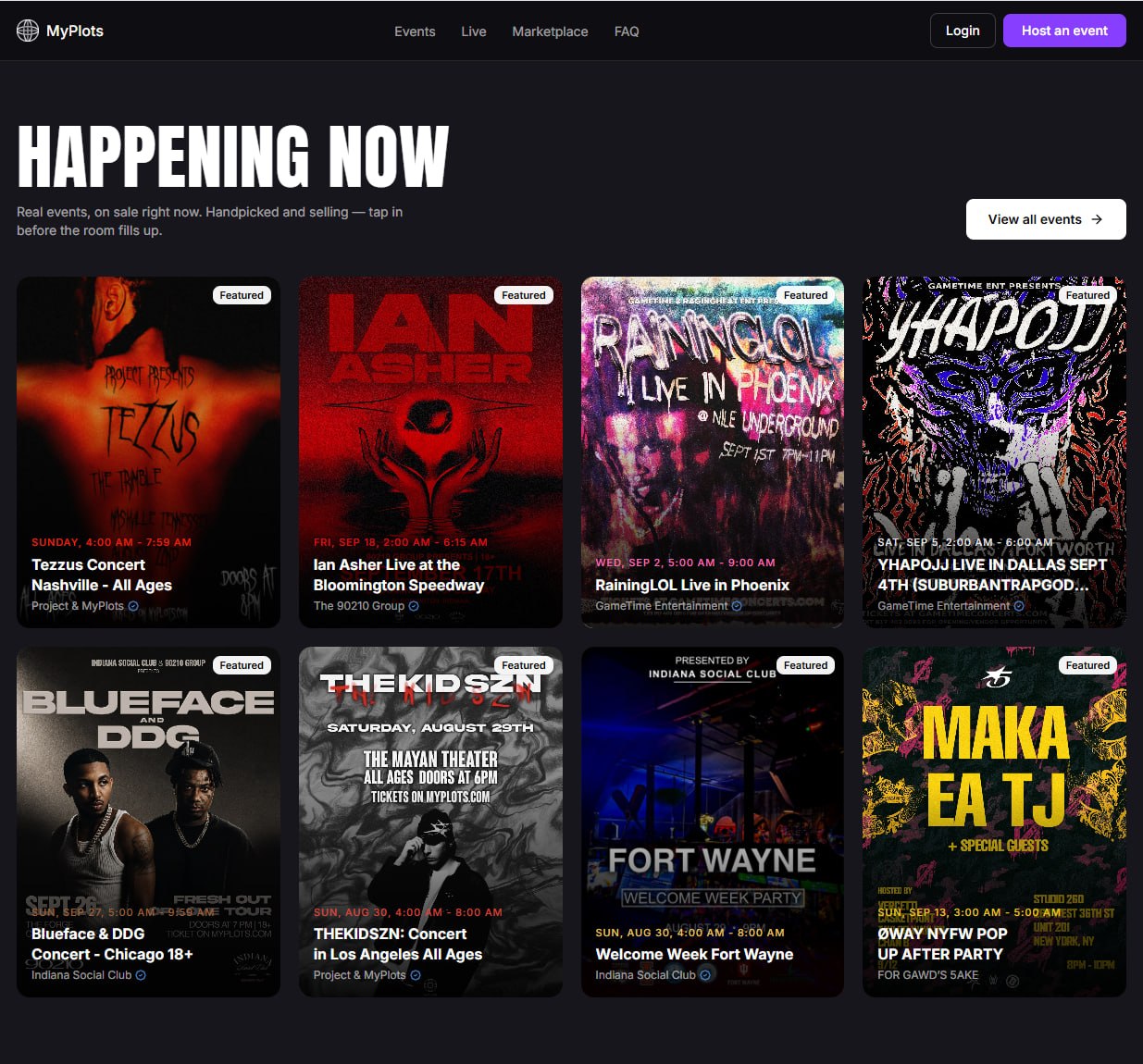Click Host an event button
Viewport: 1143px width, 1064px height.
pos(1064,31)
